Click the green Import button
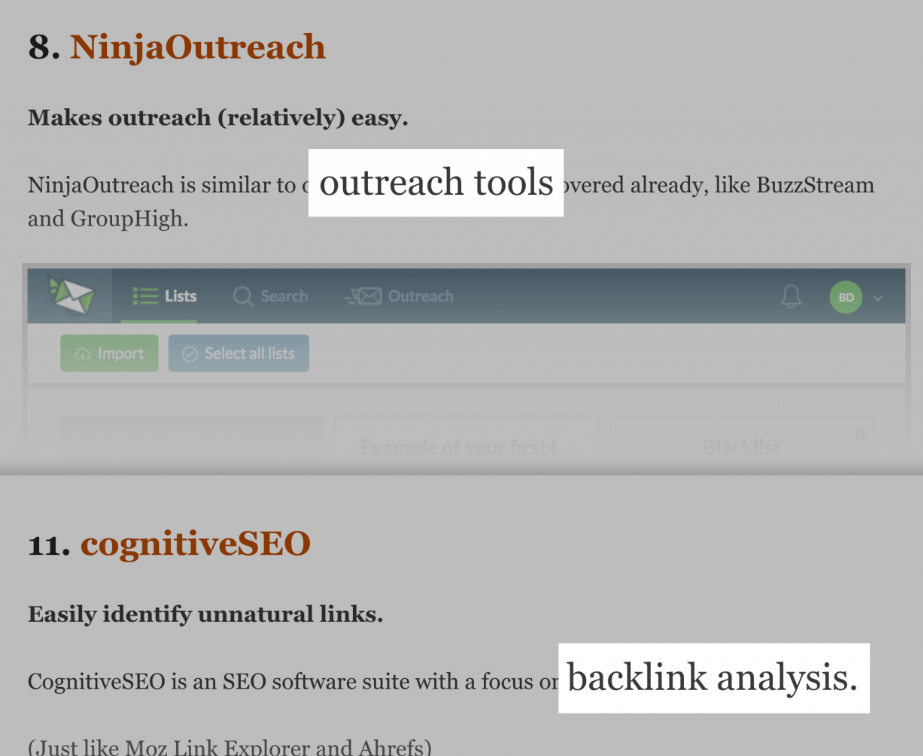The image size is (923, 756). click(x=109, y=353)
